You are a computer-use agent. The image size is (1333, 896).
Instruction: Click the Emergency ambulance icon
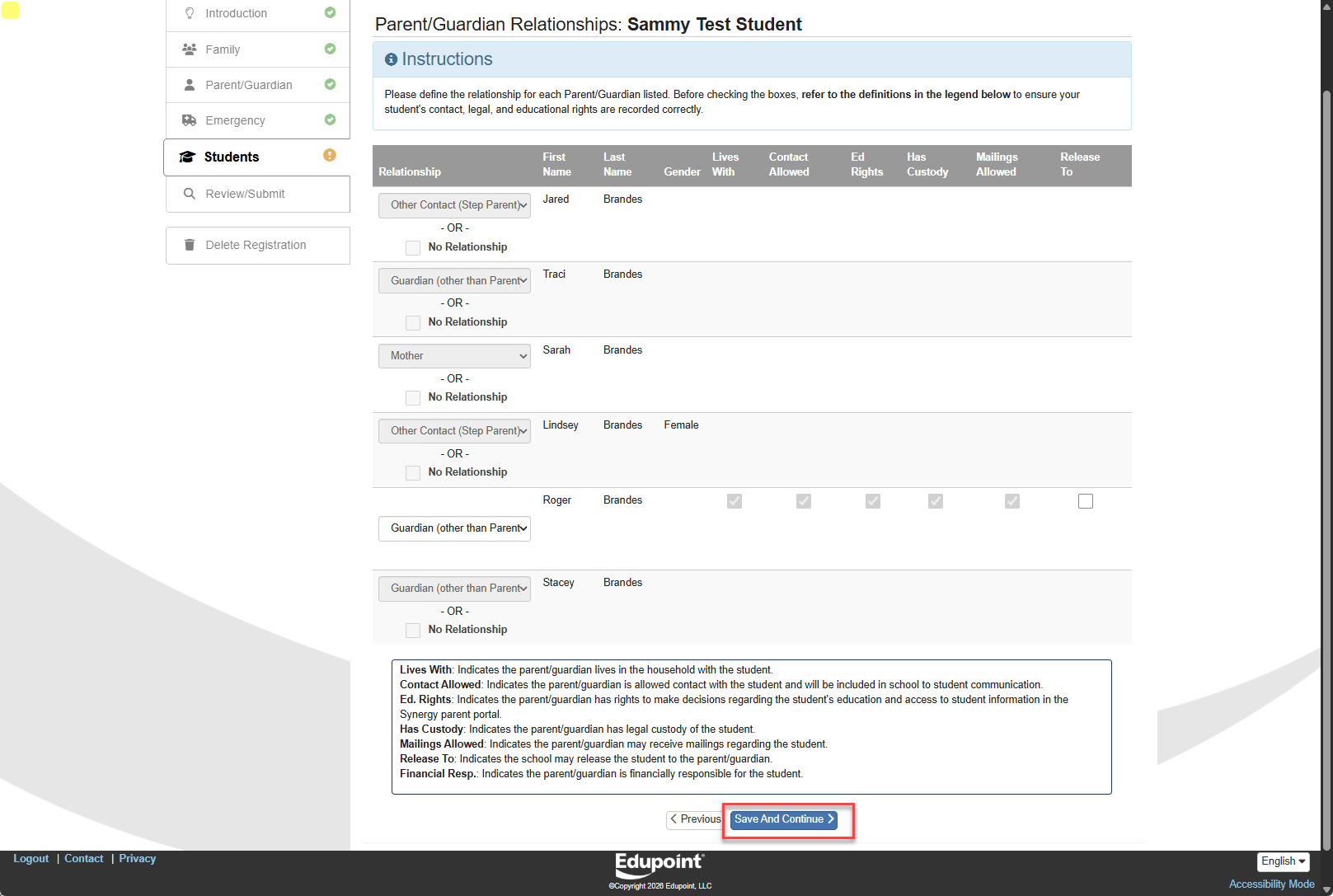[189, 120]
